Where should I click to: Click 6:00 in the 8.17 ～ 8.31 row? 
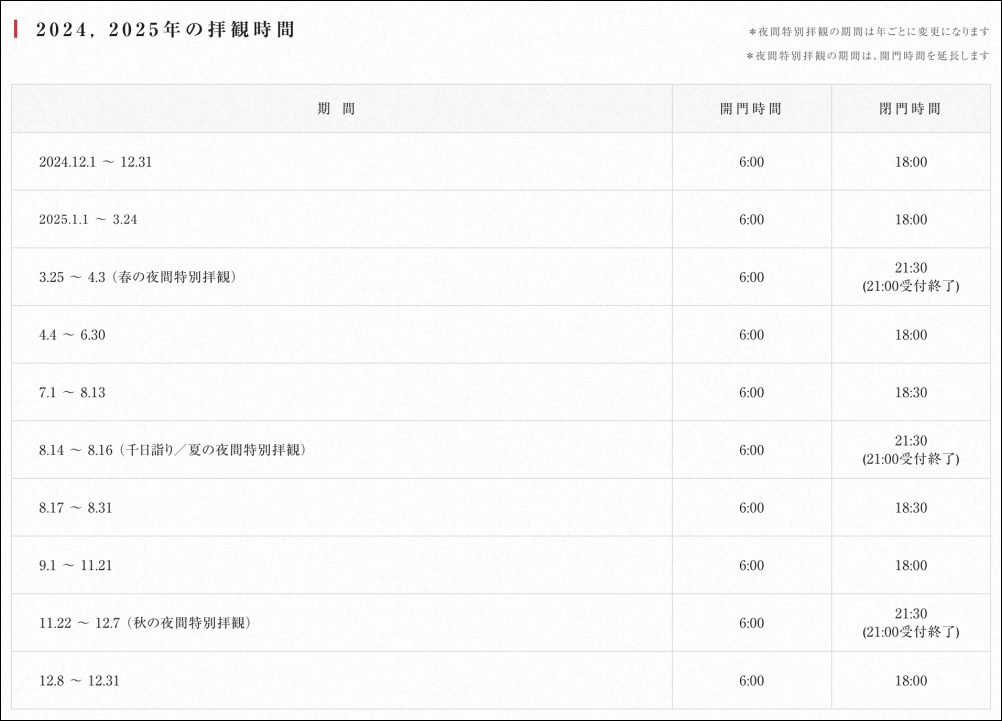(x=752, y=508)
